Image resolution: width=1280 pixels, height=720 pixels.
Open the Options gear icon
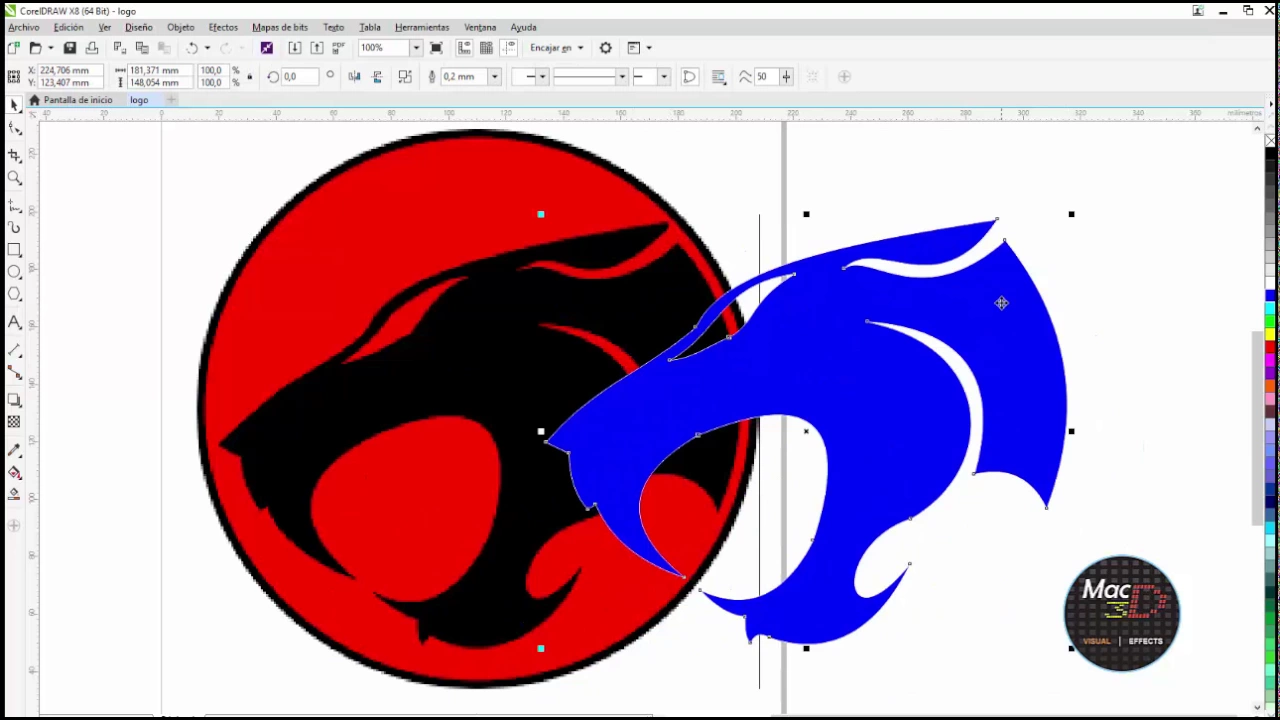[x=605, y=48]
